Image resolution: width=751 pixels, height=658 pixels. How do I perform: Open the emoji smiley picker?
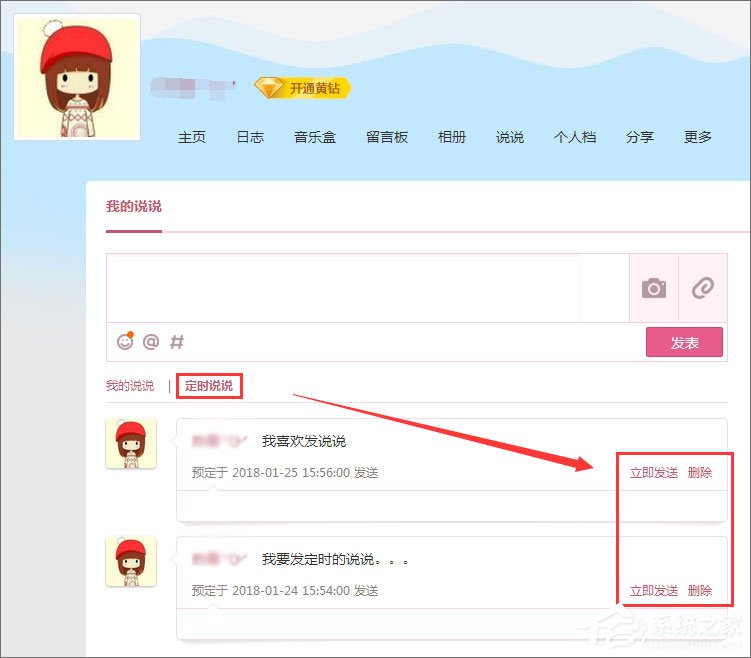[x=125, y=342]
